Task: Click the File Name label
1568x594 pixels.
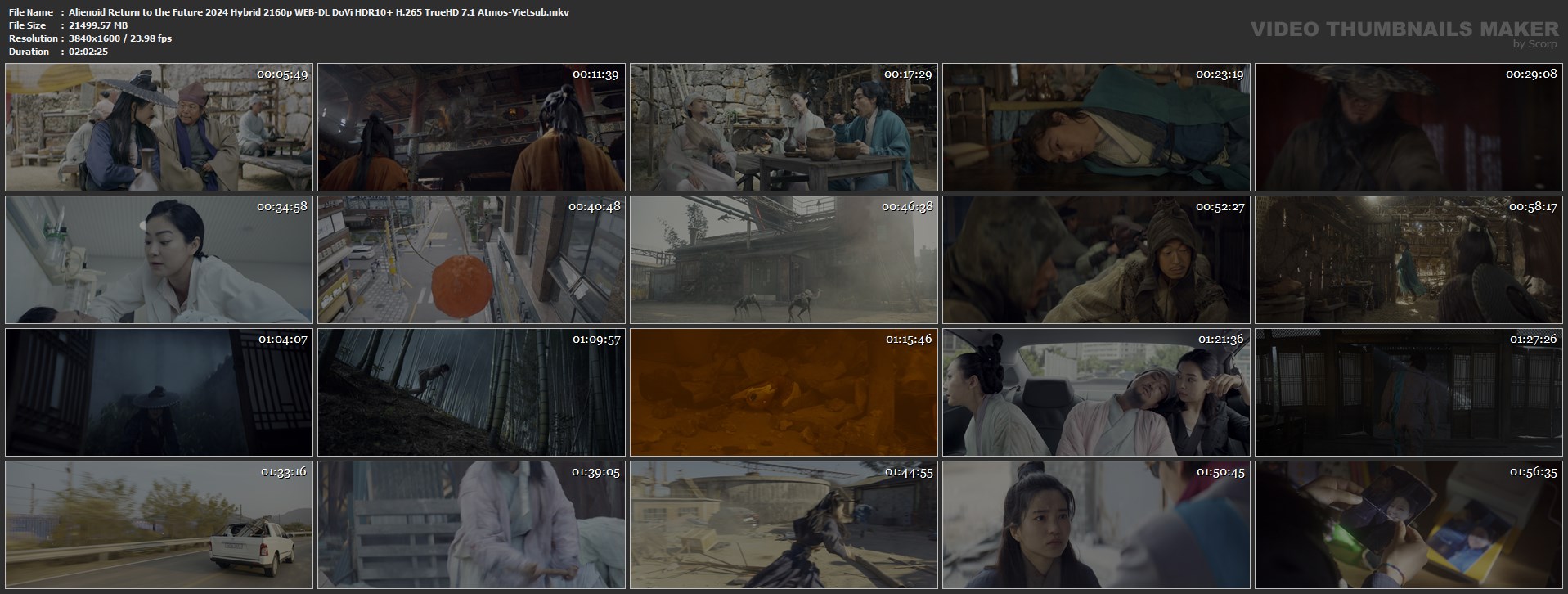Action: 31,12
